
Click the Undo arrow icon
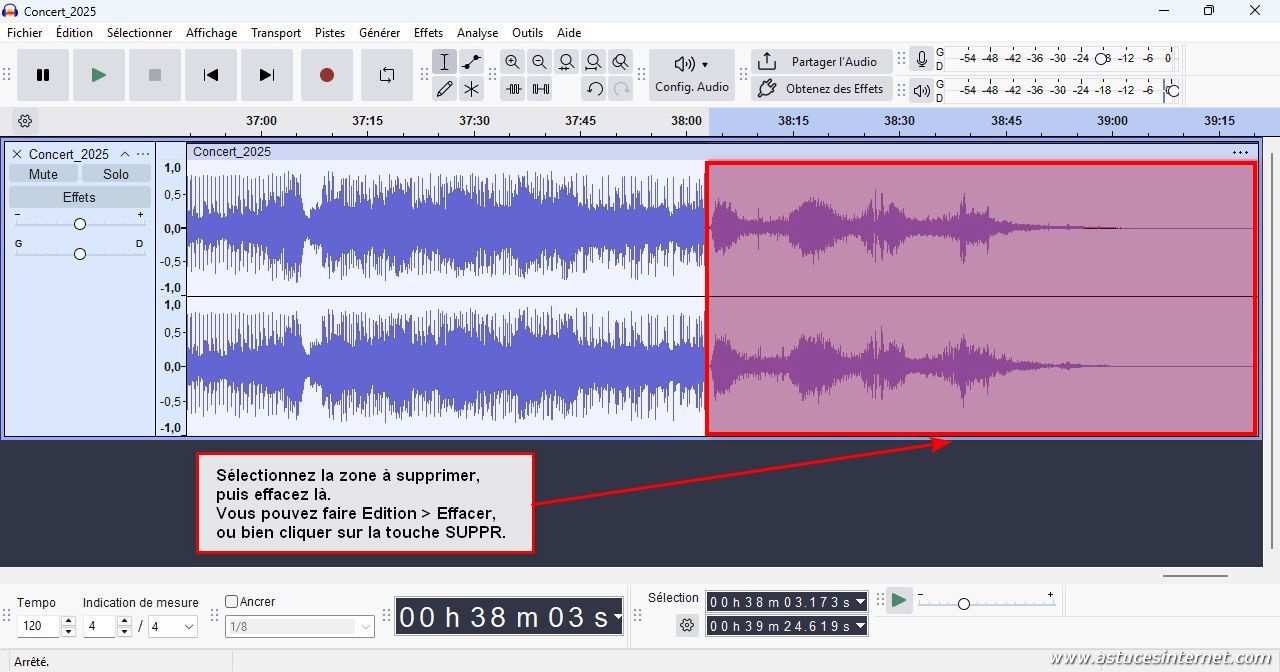(x=594, y=89)
